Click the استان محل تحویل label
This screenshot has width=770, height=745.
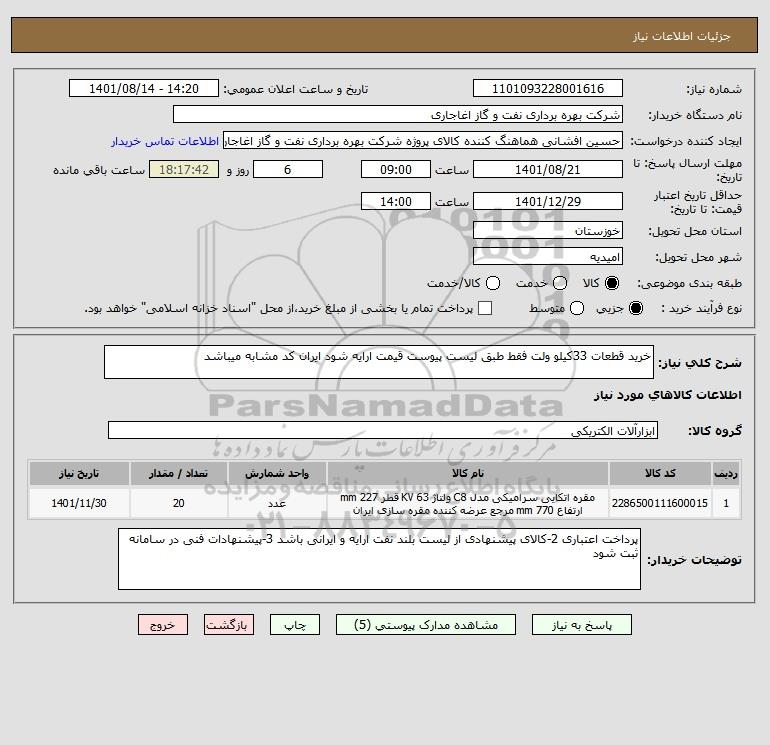tap(695, 231)
